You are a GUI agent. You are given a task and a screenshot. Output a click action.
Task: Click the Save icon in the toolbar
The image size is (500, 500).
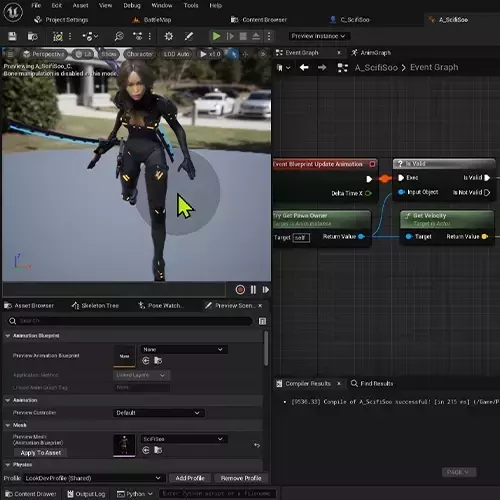12,36
